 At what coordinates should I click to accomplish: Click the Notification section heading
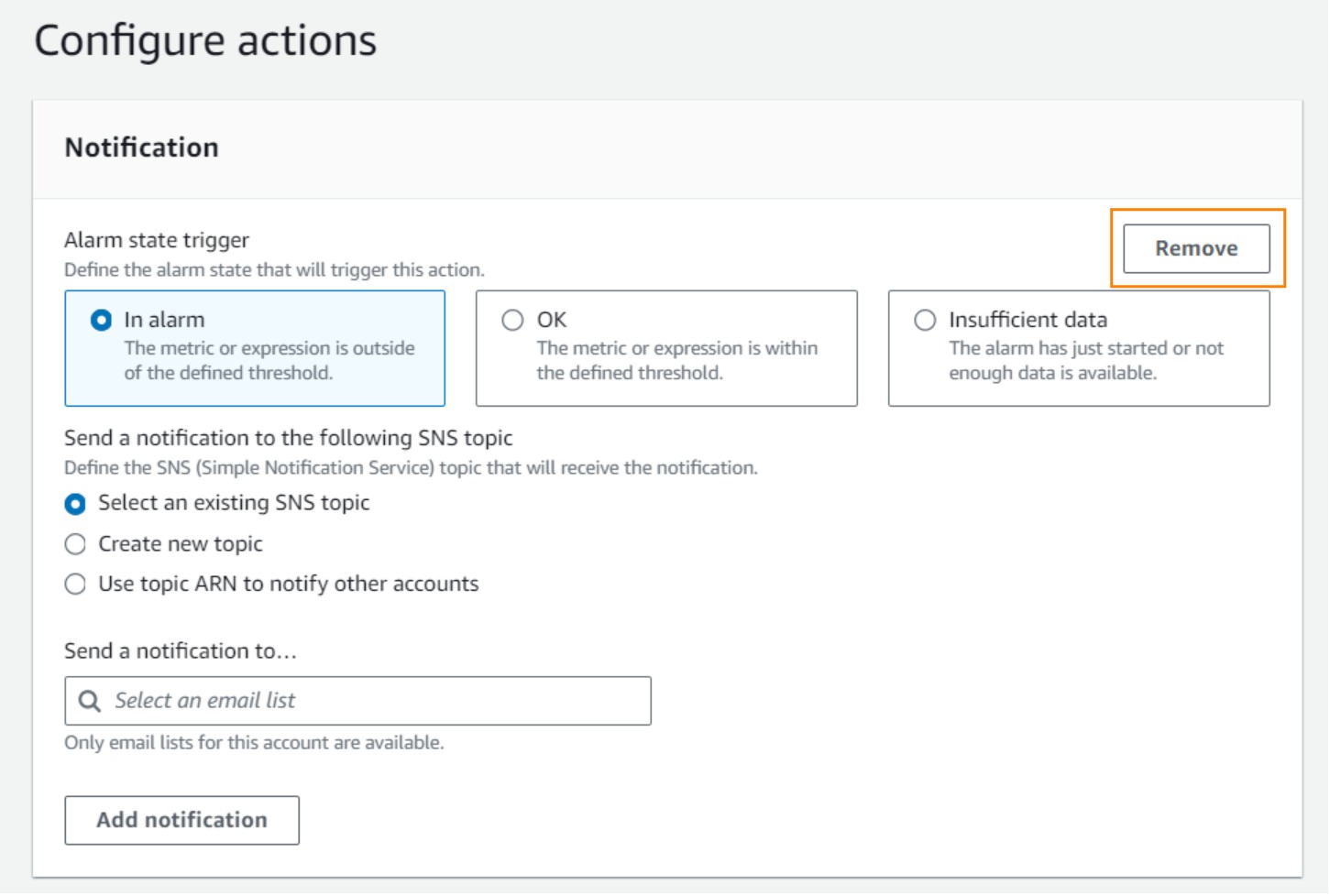[141, 148]
